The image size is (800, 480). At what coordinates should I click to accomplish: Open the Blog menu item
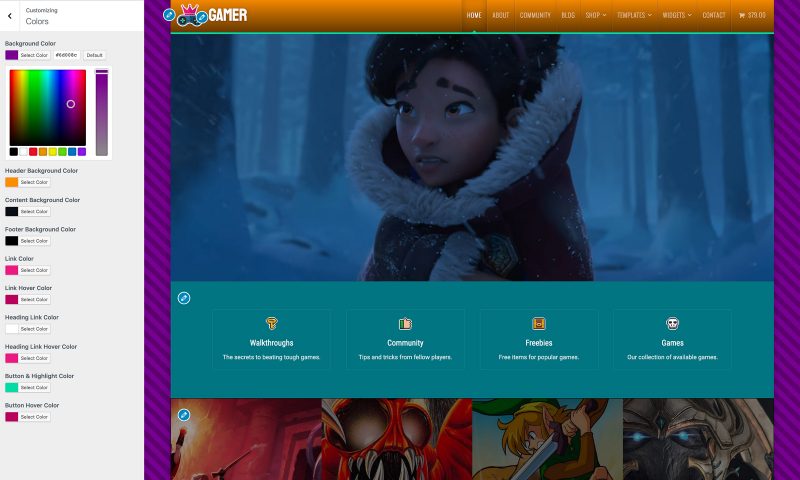point(568,15)
